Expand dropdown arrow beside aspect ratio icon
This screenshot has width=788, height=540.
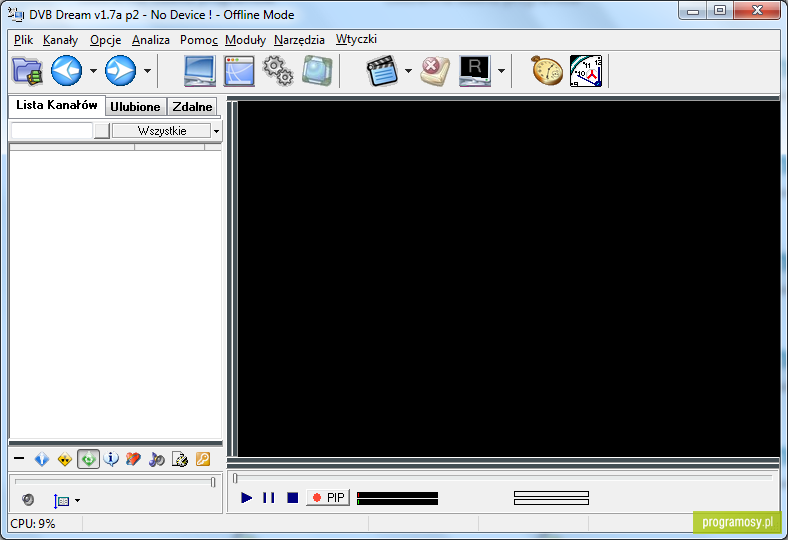77,500
